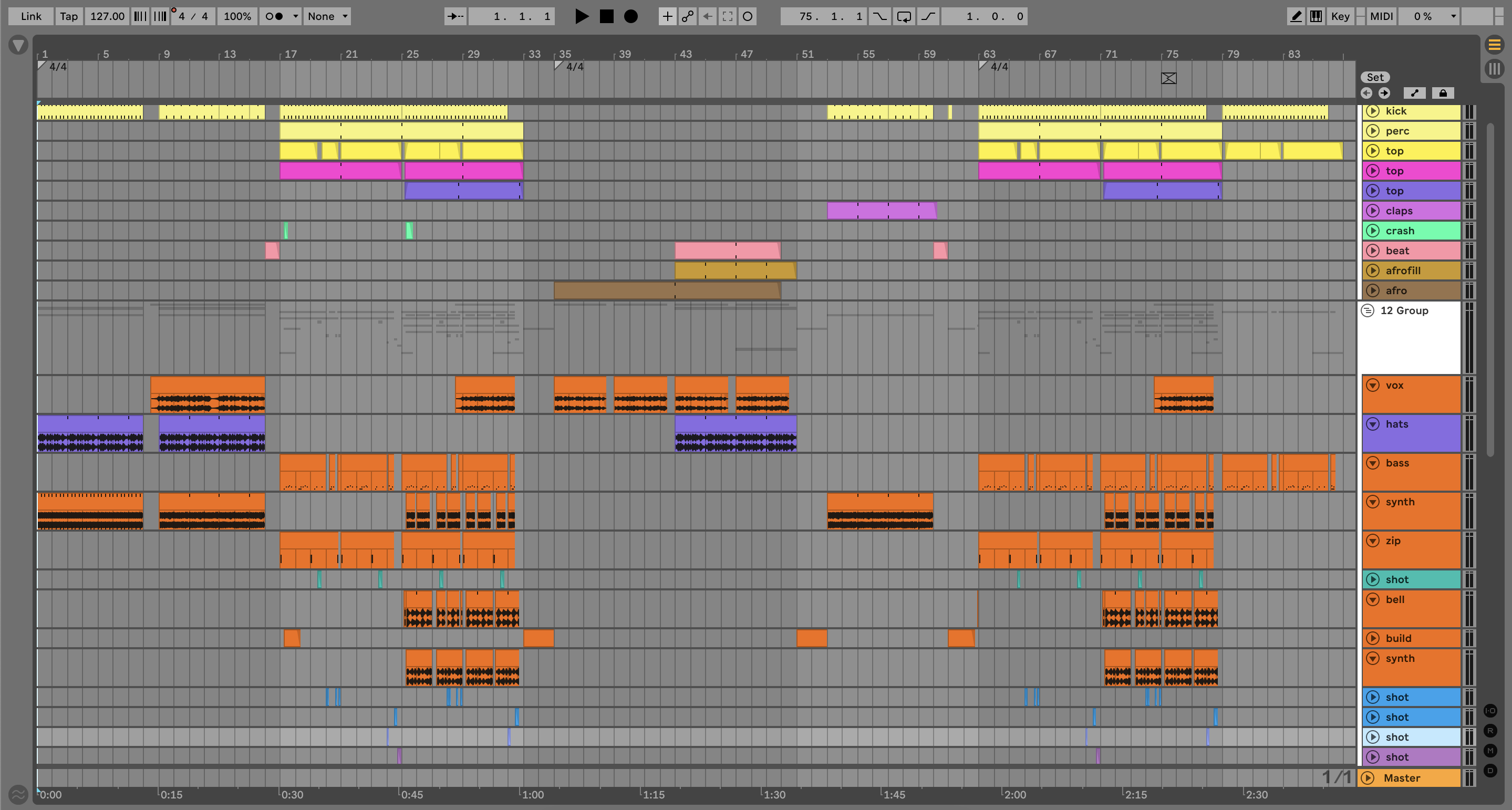Image resolution: width=1512 pixels, height=810 pixels.
Task: Toggle Returns section R button
Action: (x=1490, y=731)
